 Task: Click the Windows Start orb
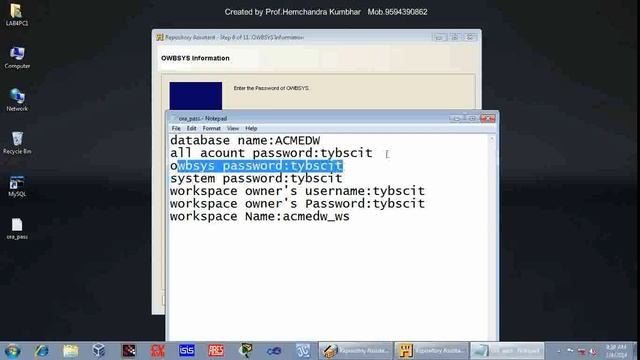click(x=12, y=351)
